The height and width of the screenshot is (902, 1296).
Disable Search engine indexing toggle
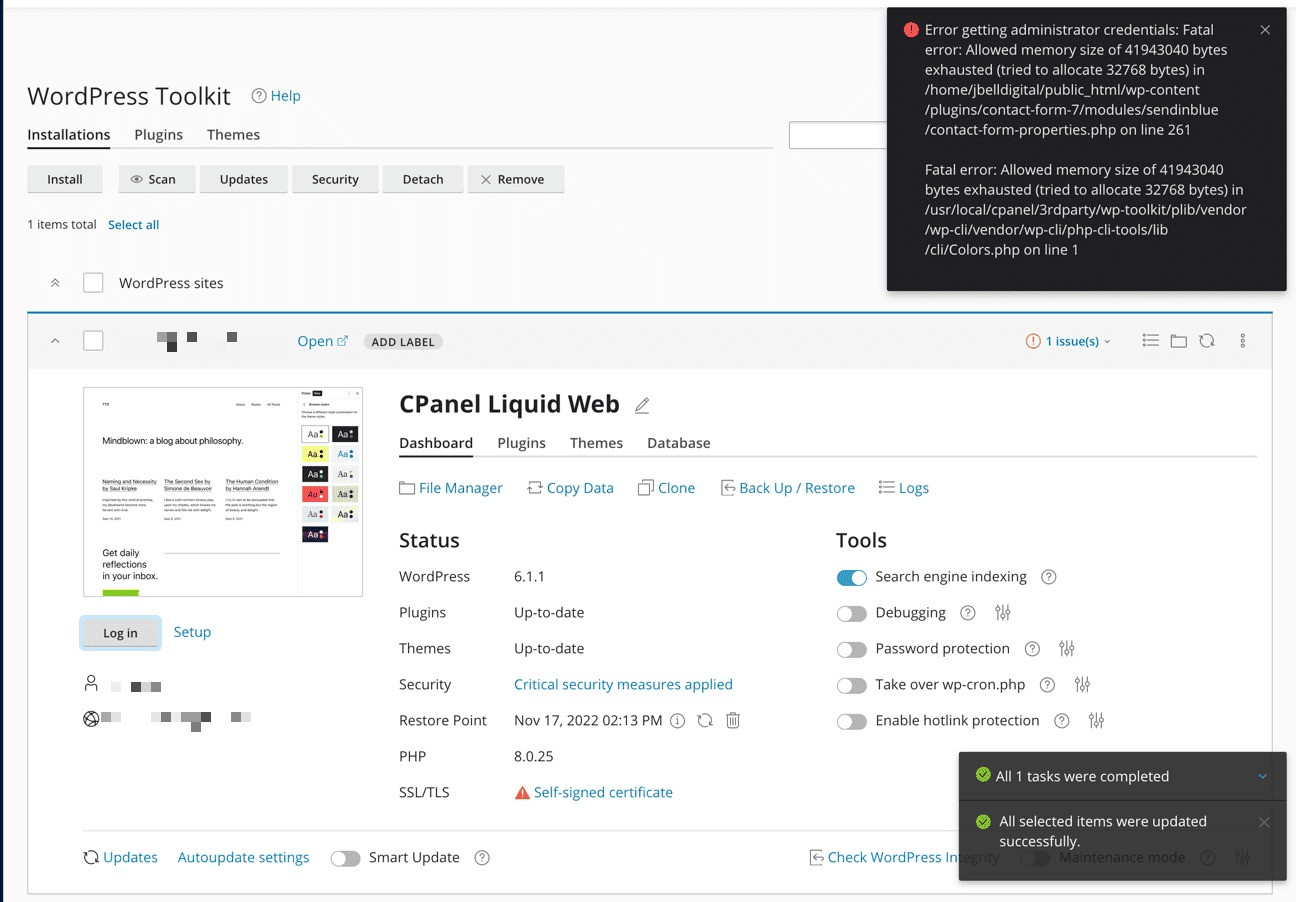[x=852, y=577]
